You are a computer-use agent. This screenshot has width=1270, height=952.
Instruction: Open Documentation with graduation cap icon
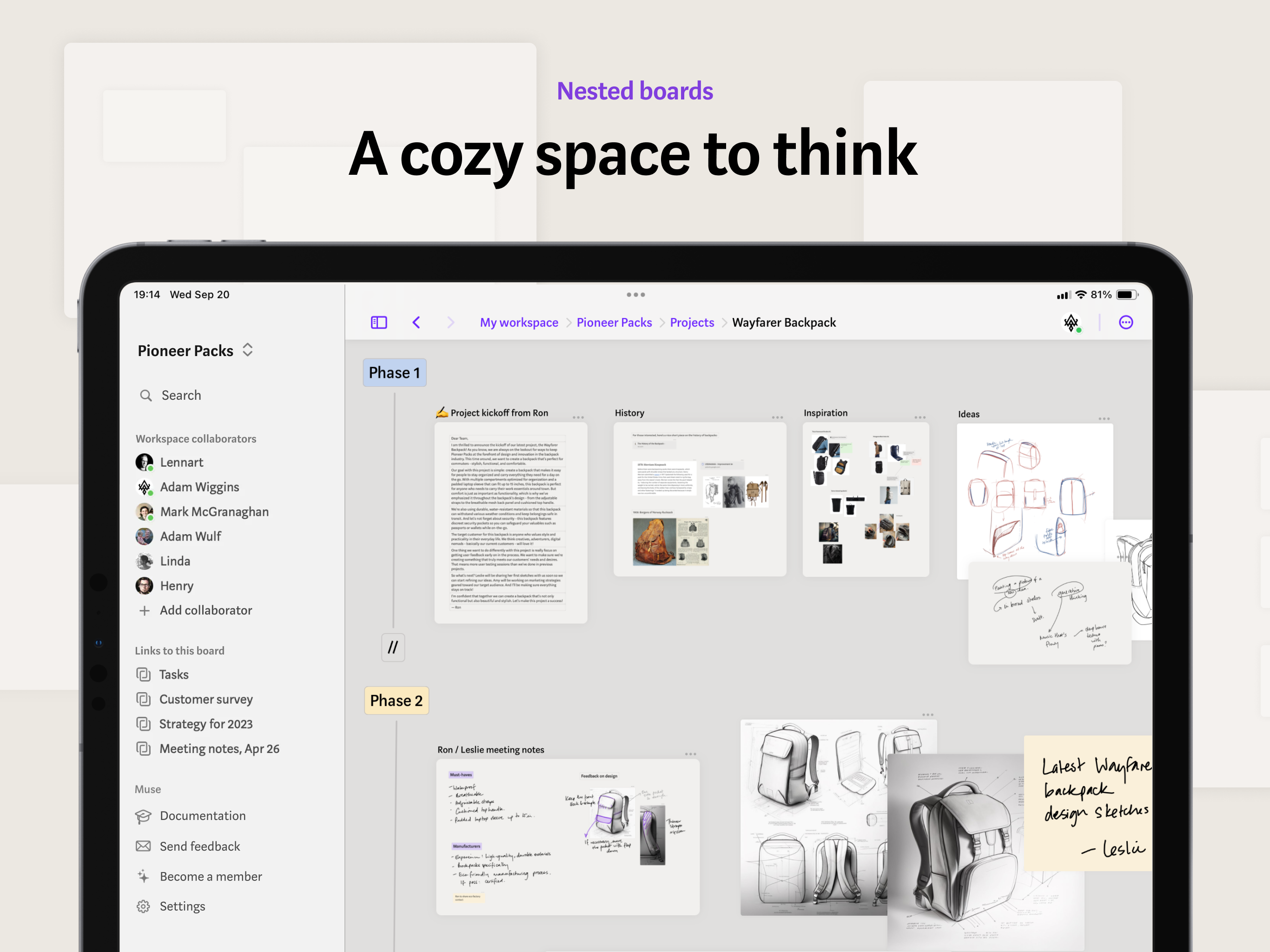point(202,816)
